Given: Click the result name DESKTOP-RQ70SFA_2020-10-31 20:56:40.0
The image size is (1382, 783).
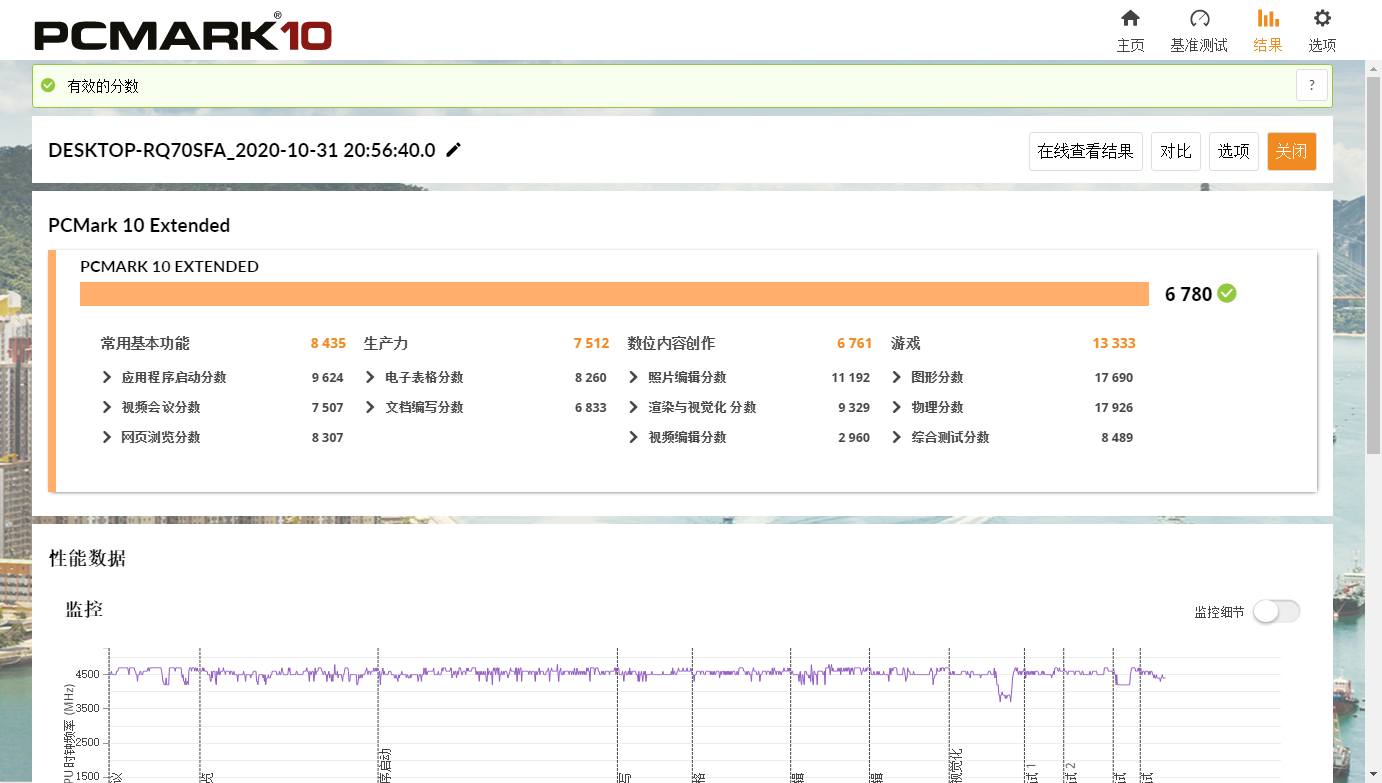Looking at the screenshot, I should click(x=242, y=150).
